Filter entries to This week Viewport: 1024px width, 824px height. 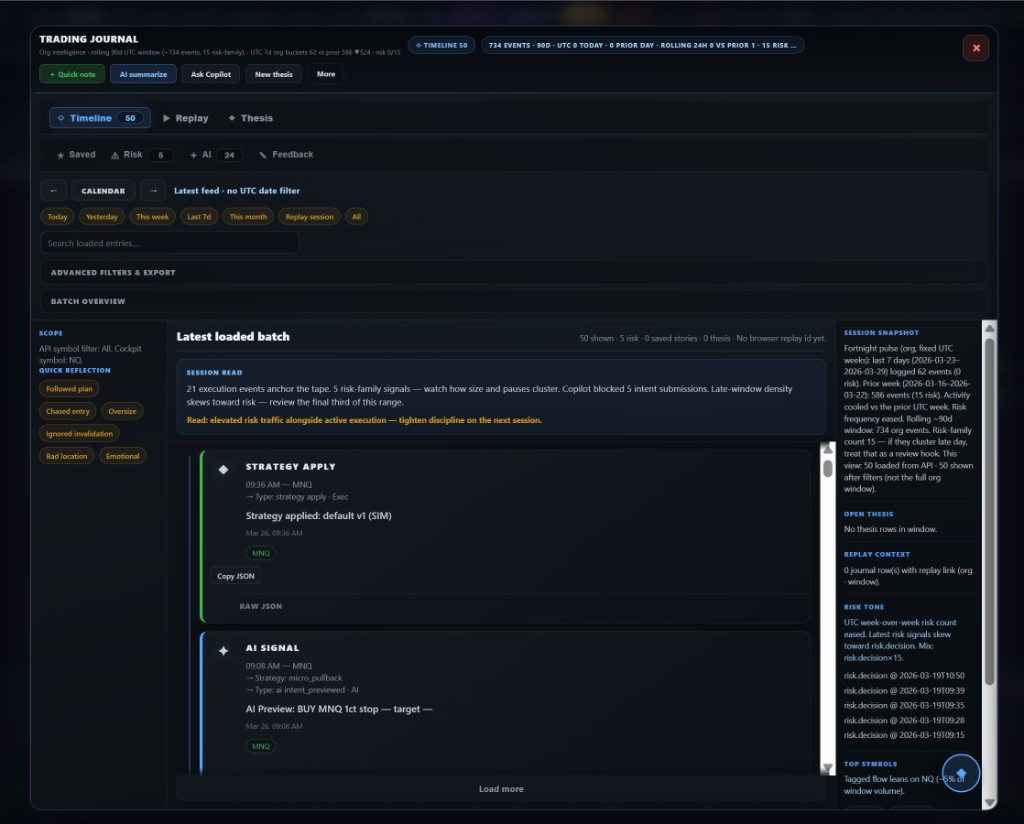click(x=152, y=217)
